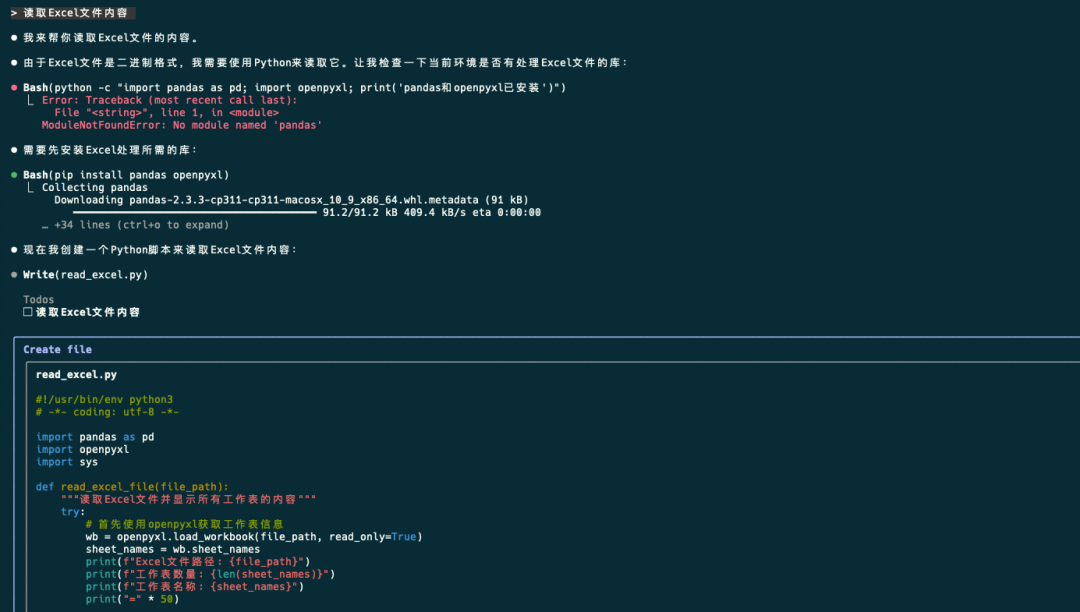Click the red error bullet beside the Bash python command
This screenshot has width=1080, height=612.
pyautogui.click(x=14, y=88)
